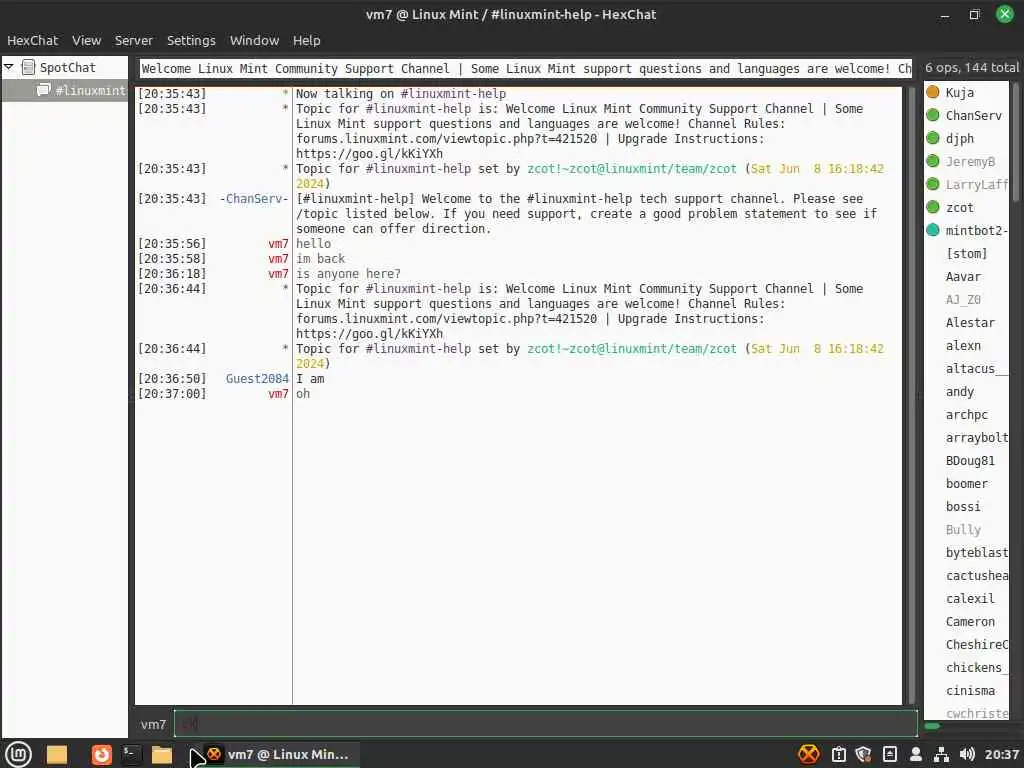Click the user account tray icon

coord(916,754)
